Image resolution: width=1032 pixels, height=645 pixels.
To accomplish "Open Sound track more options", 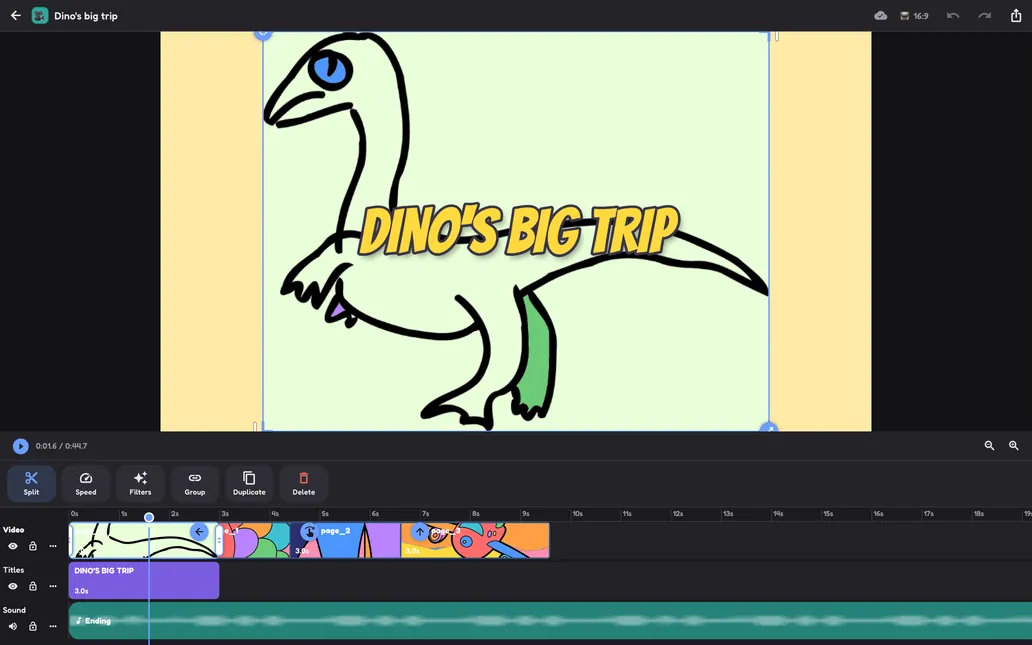I will coord(53,627).
